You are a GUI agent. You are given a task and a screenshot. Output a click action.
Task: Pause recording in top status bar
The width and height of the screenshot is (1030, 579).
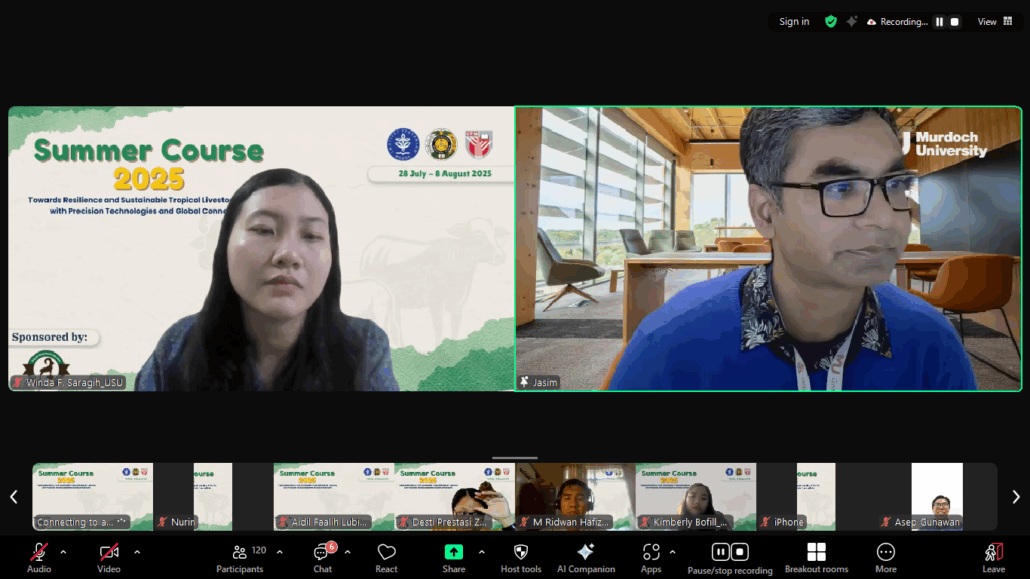tap(939, 22)
